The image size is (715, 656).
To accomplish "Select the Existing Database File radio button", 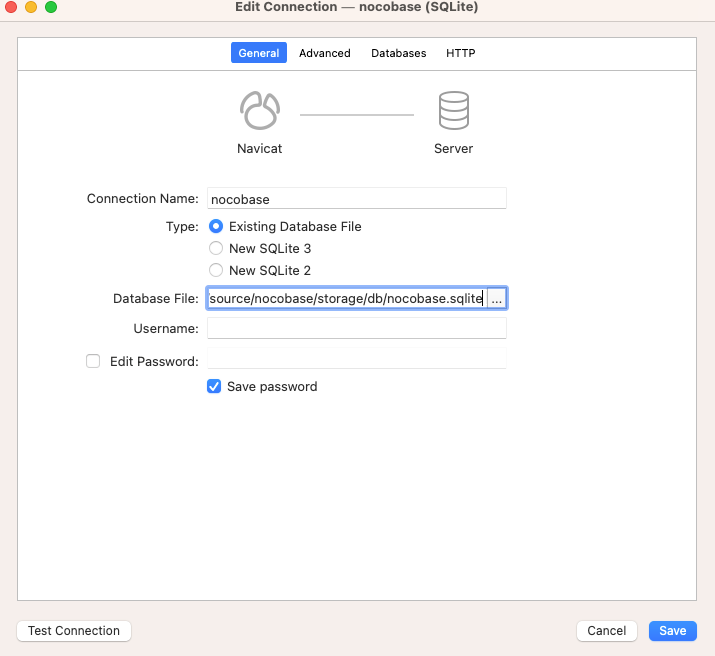I will (216, 227).
